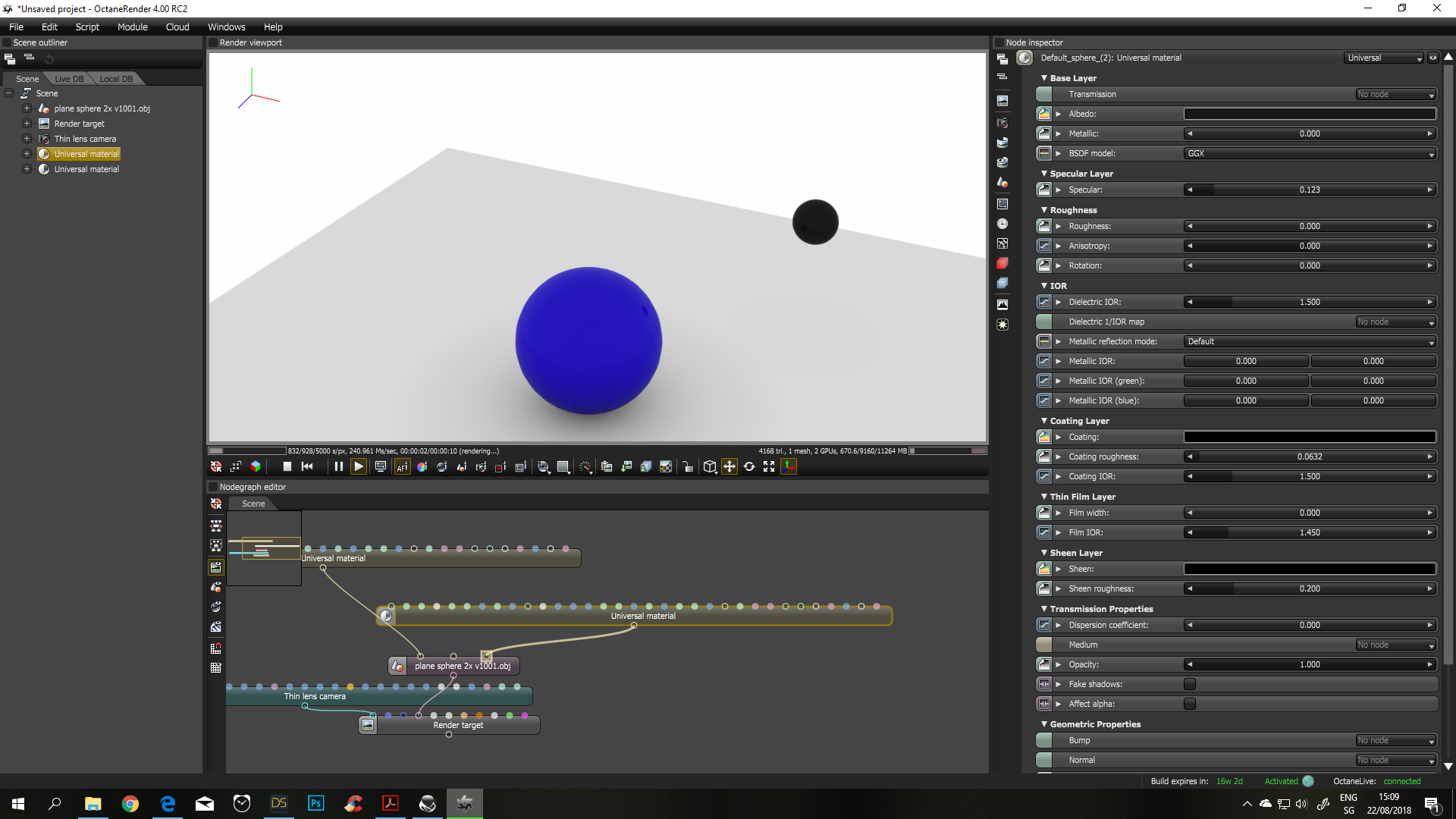Click the Albedo color swatch

pos(1310,114)
